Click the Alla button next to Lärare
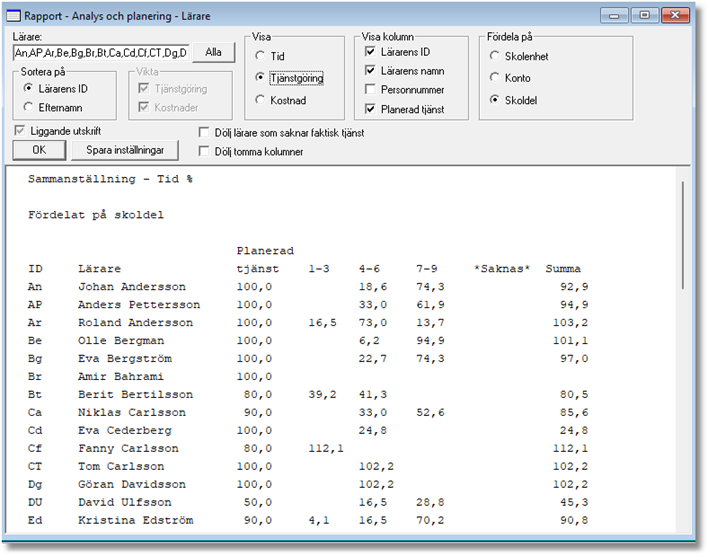Image resolution: width=708 pixels, height=556 pixels. click(213, 52)
